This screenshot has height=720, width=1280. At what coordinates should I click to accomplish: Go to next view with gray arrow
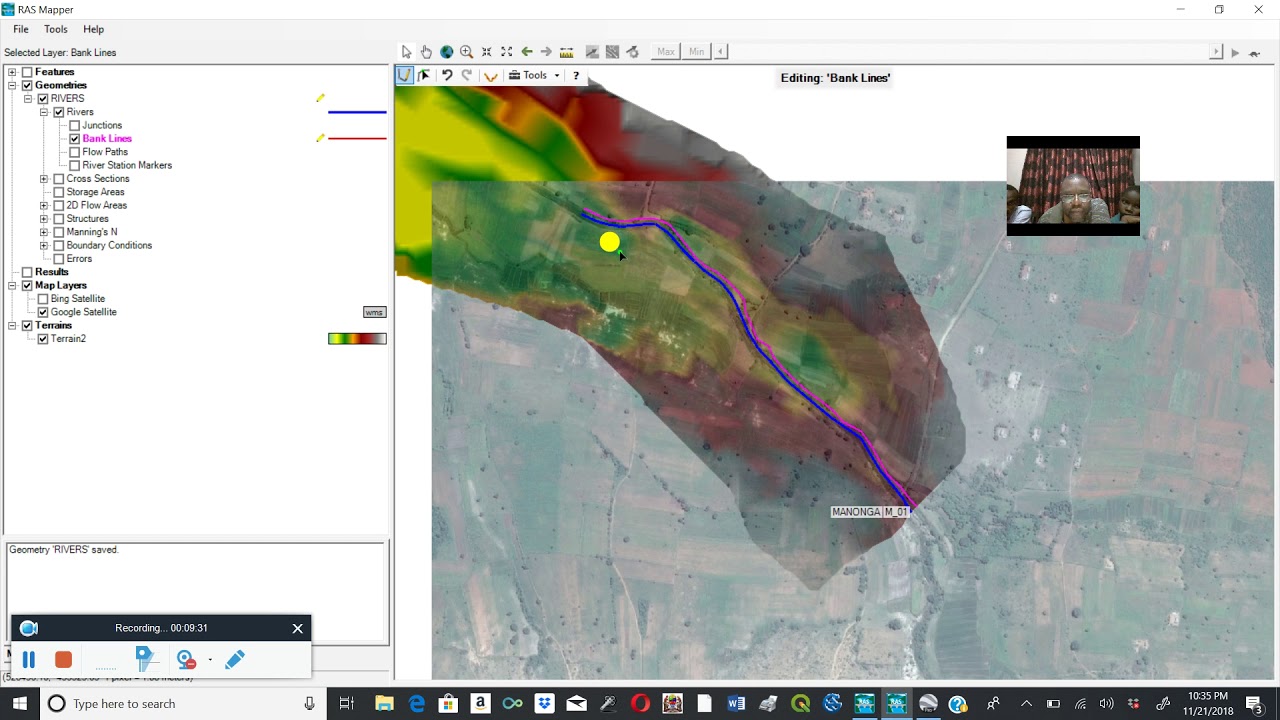pyautogui.click(x=546, y=52)
